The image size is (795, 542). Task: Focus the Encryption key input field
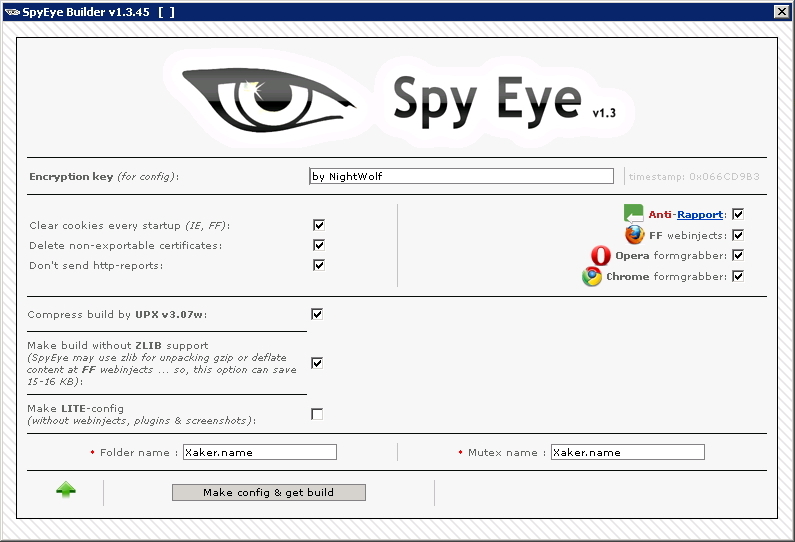pos(461,176)
